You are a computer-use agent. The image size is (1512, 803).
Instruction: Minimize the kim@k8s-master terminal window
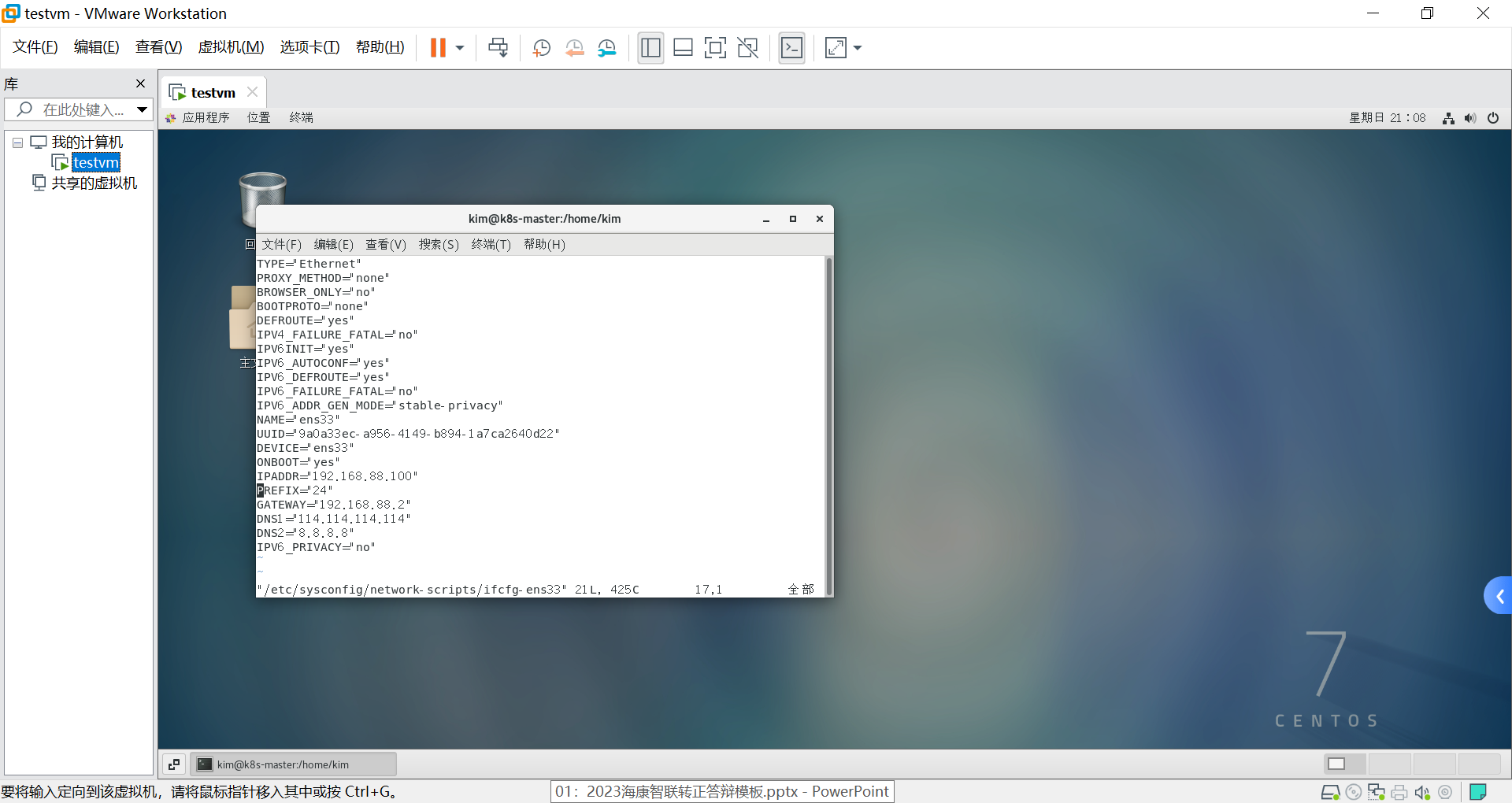point(765,220)
